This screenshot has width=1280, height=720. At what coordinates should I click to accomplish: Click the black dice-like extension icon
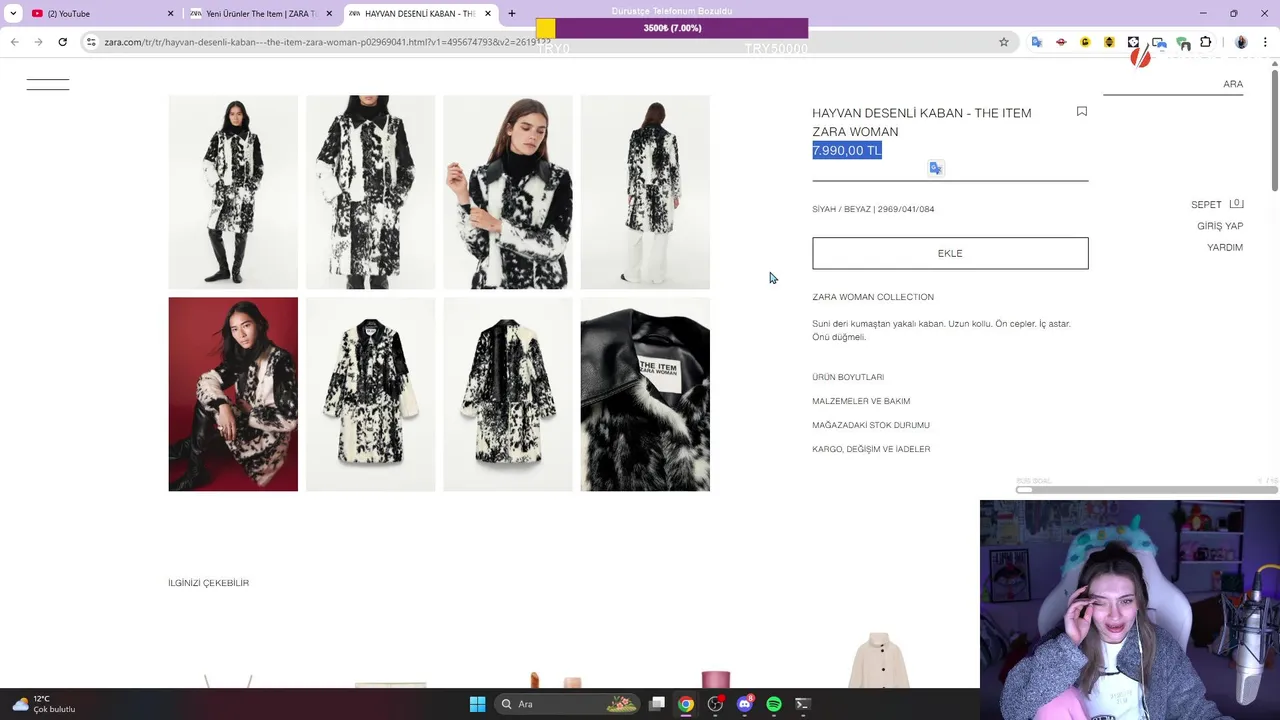1133,42
